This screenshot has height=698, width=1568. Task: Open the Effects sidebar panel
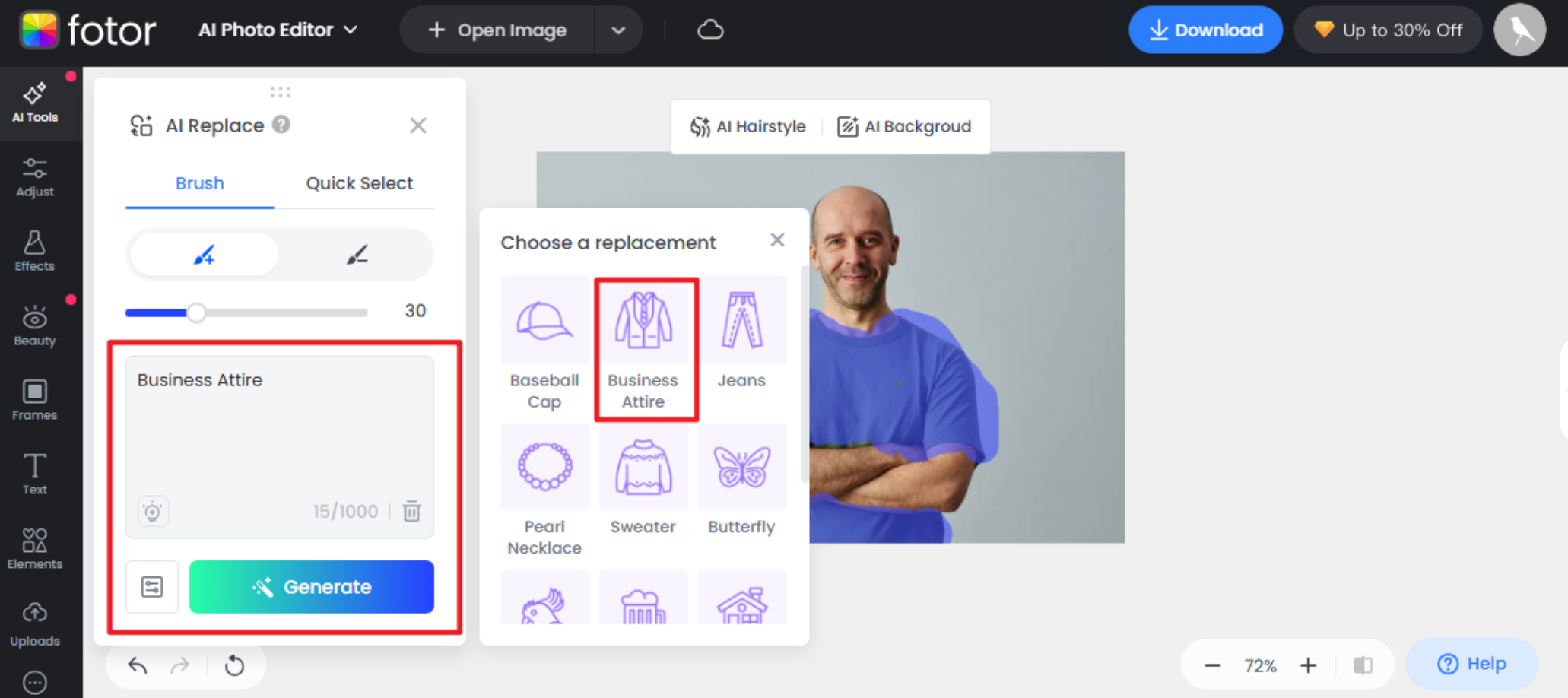(x=35, y=252)
